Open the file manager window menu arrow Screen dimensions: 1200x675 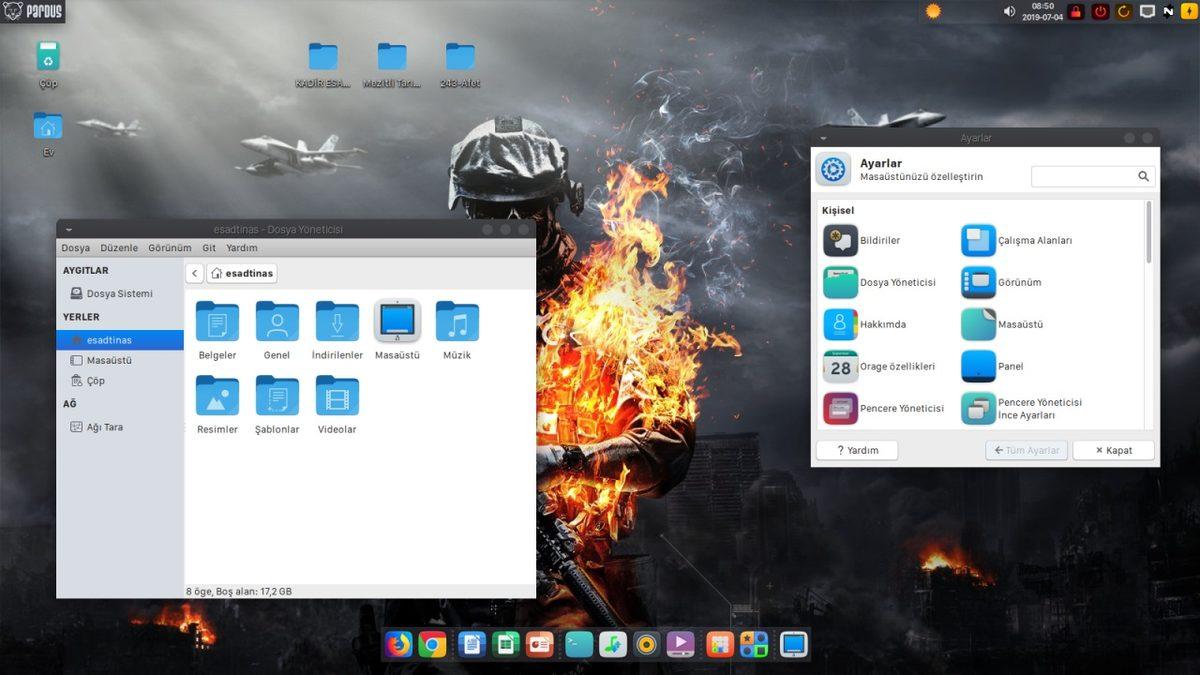tap(68, 230)
